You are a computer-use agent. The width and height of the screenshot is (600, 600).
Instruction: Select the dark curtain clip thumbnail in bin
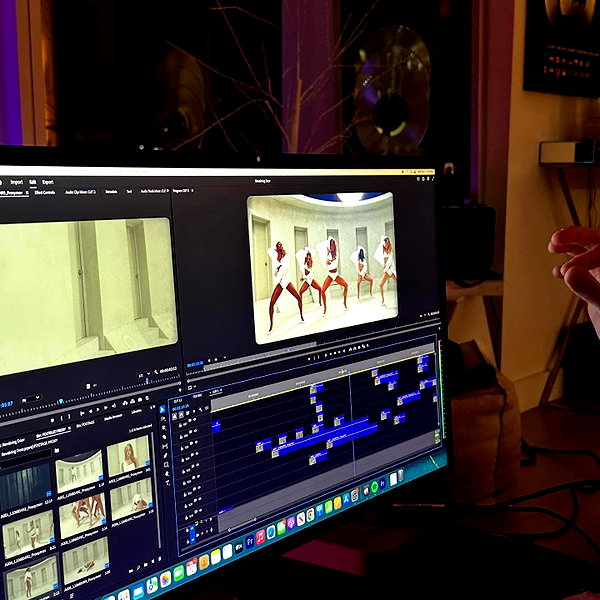[25, 486]
